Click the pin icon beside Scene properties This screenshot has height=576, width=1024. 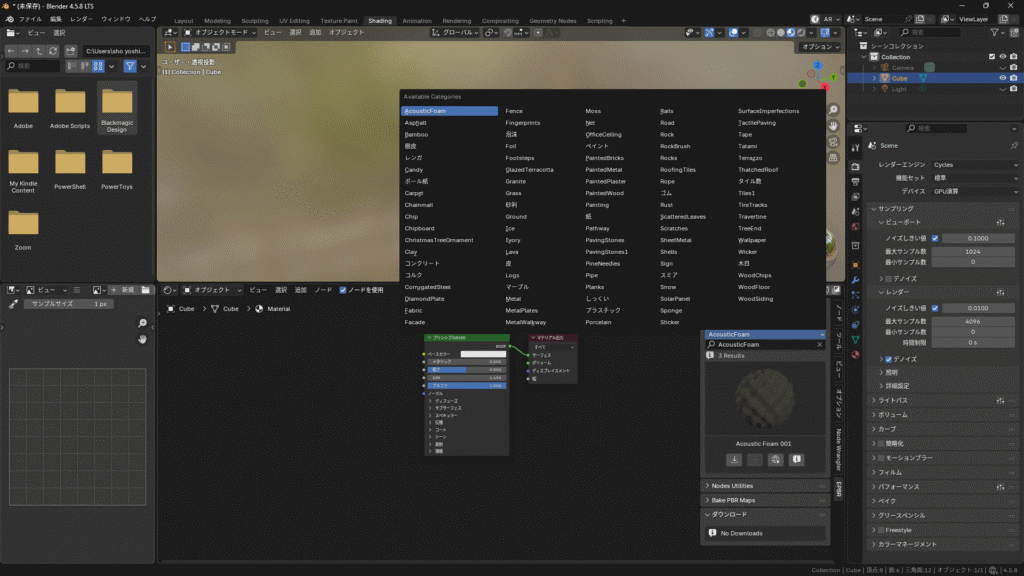pyautogui.click(x=1014, y=144)
